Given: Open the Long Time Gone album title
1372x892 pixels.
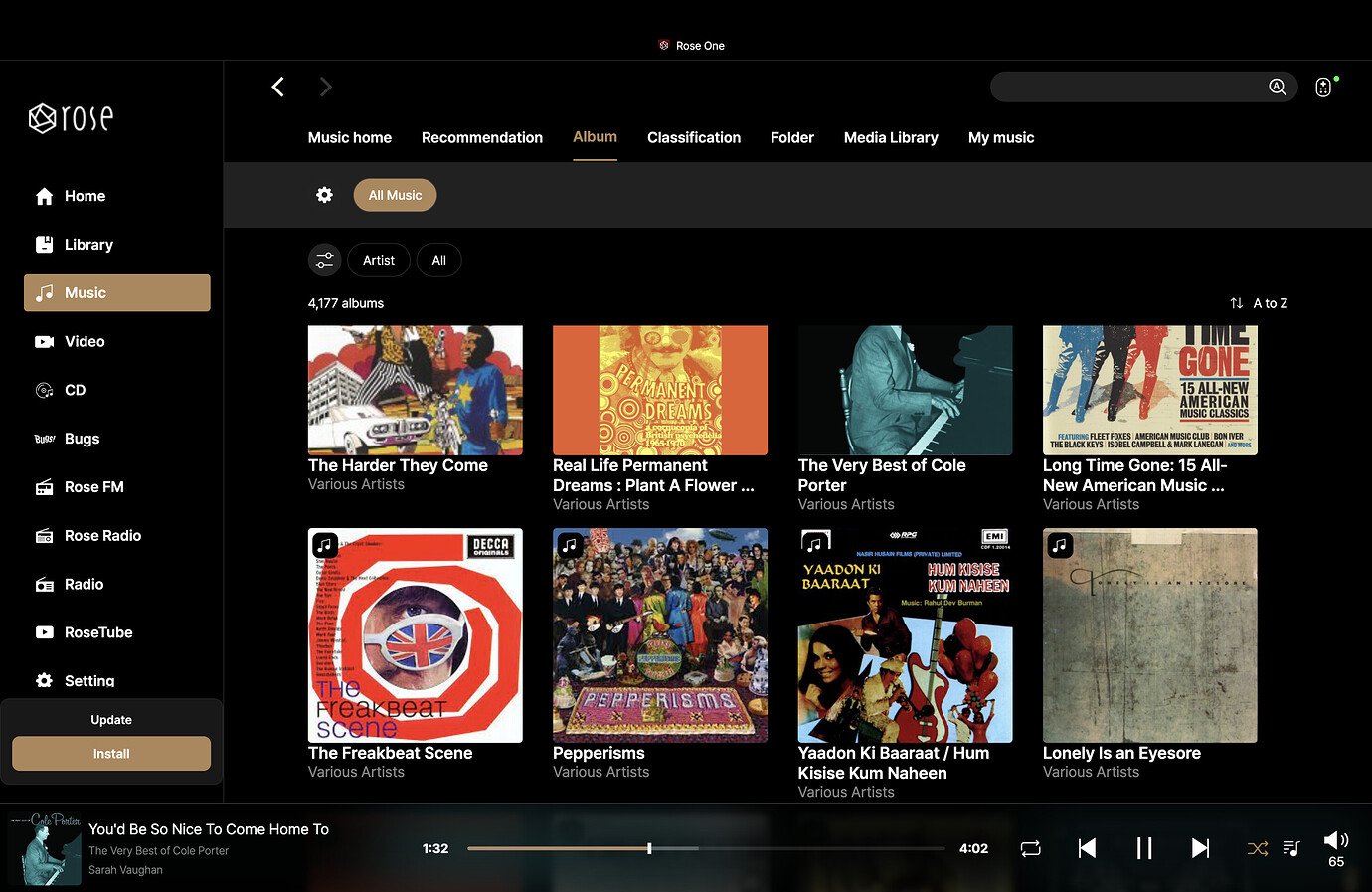Looking at the screenshot, I should click(x=1134, y=475).
